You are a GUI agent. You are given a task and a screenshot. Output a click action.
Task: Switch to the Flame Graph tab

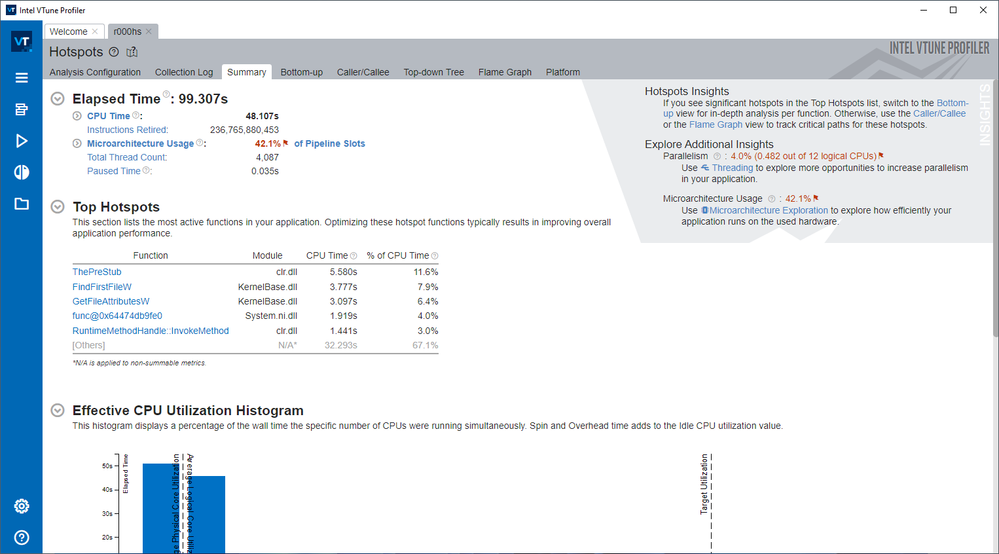505,72
